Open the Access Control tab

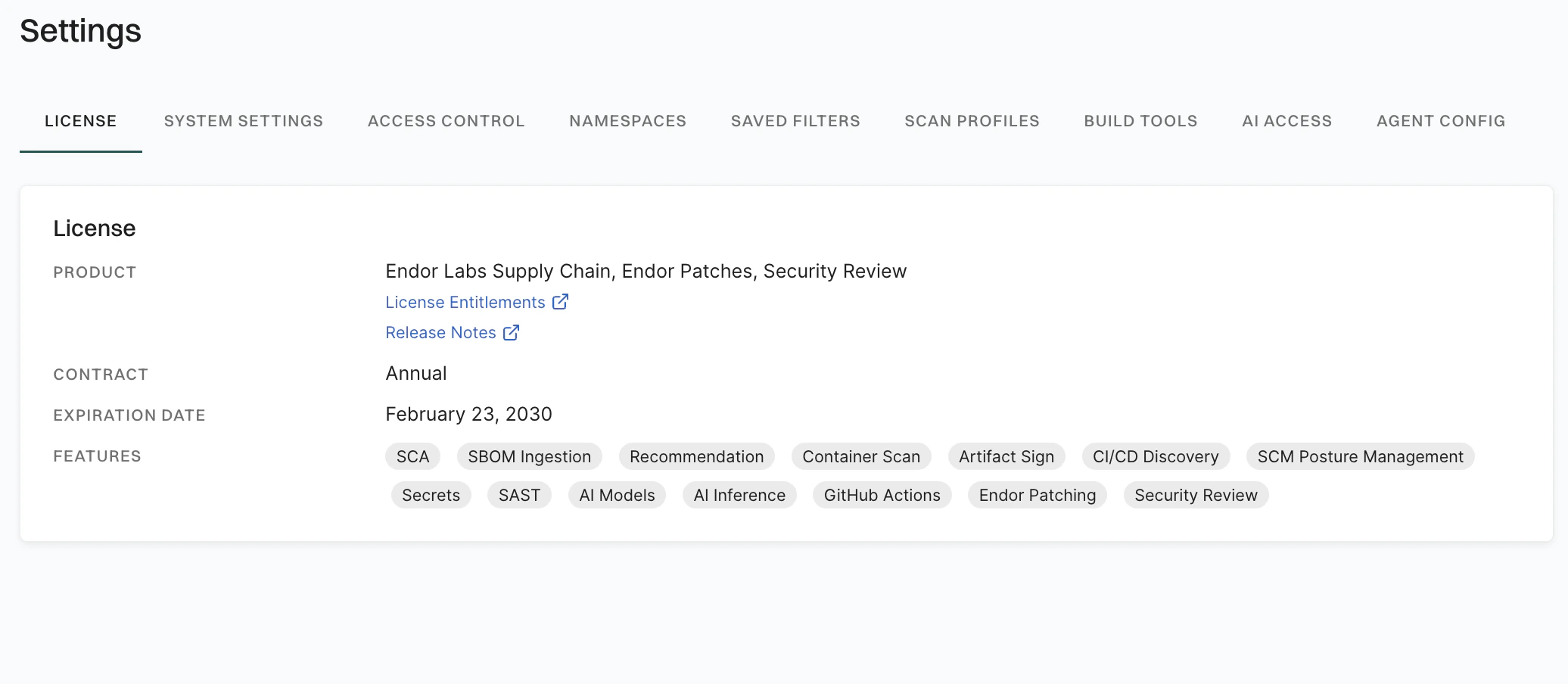[x=446, y=121]
